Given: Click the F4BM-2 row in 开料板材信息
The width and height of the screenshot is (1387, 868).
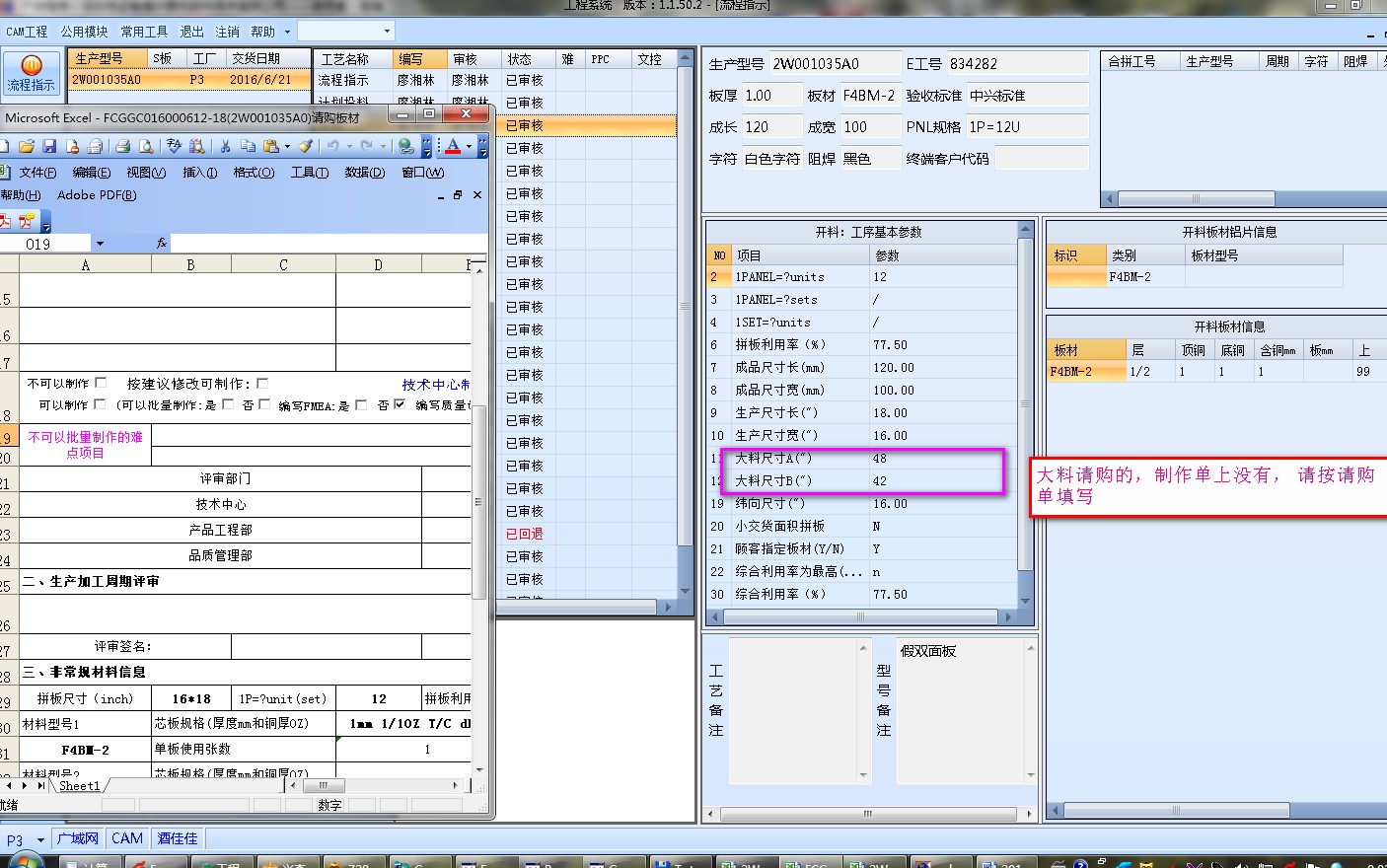Looking at the screenshot, I should [x=1217, y=372].
